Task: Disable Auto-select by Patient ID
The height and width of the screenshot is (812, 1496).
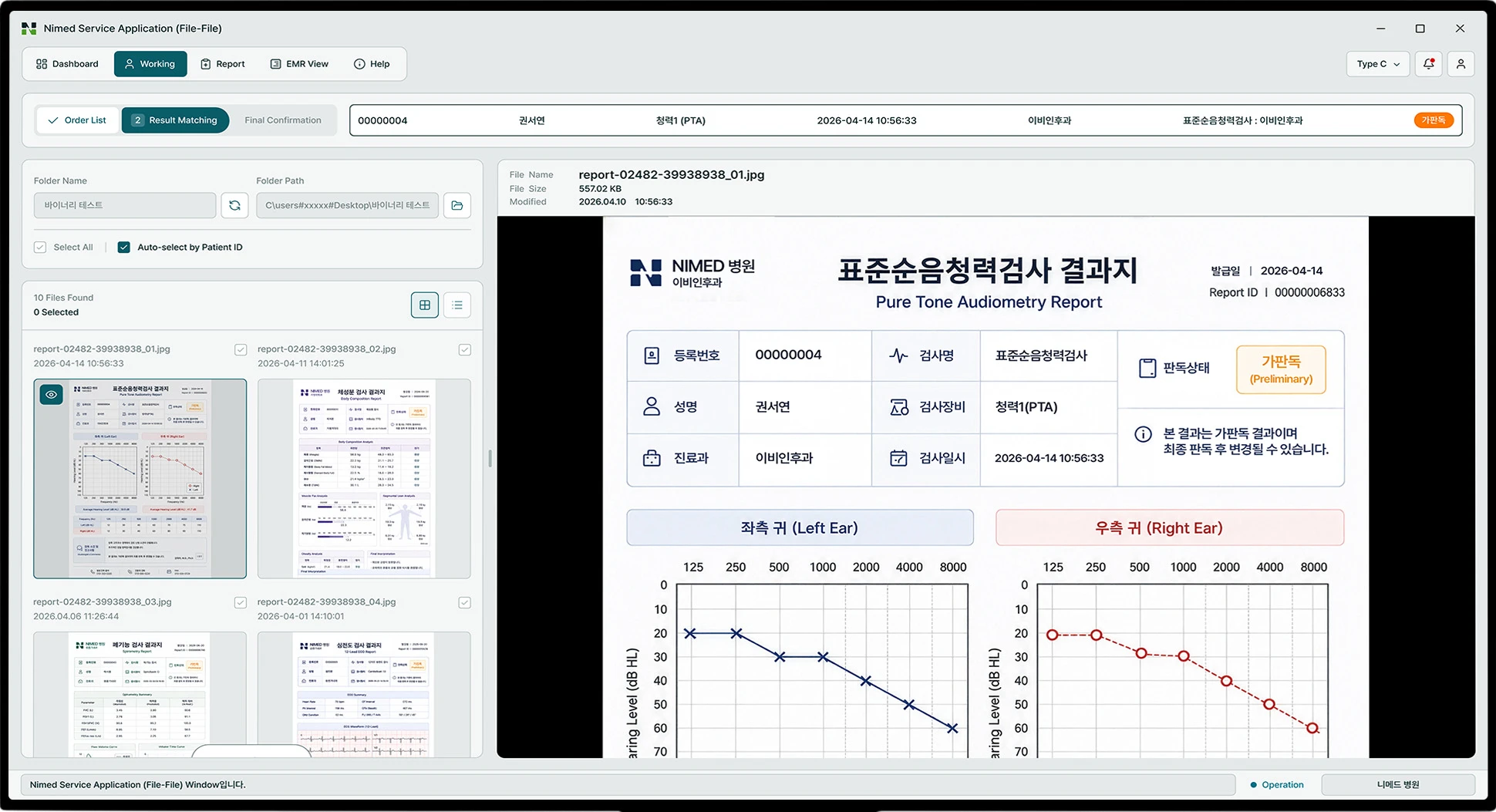Action: [x=123, y=248]
